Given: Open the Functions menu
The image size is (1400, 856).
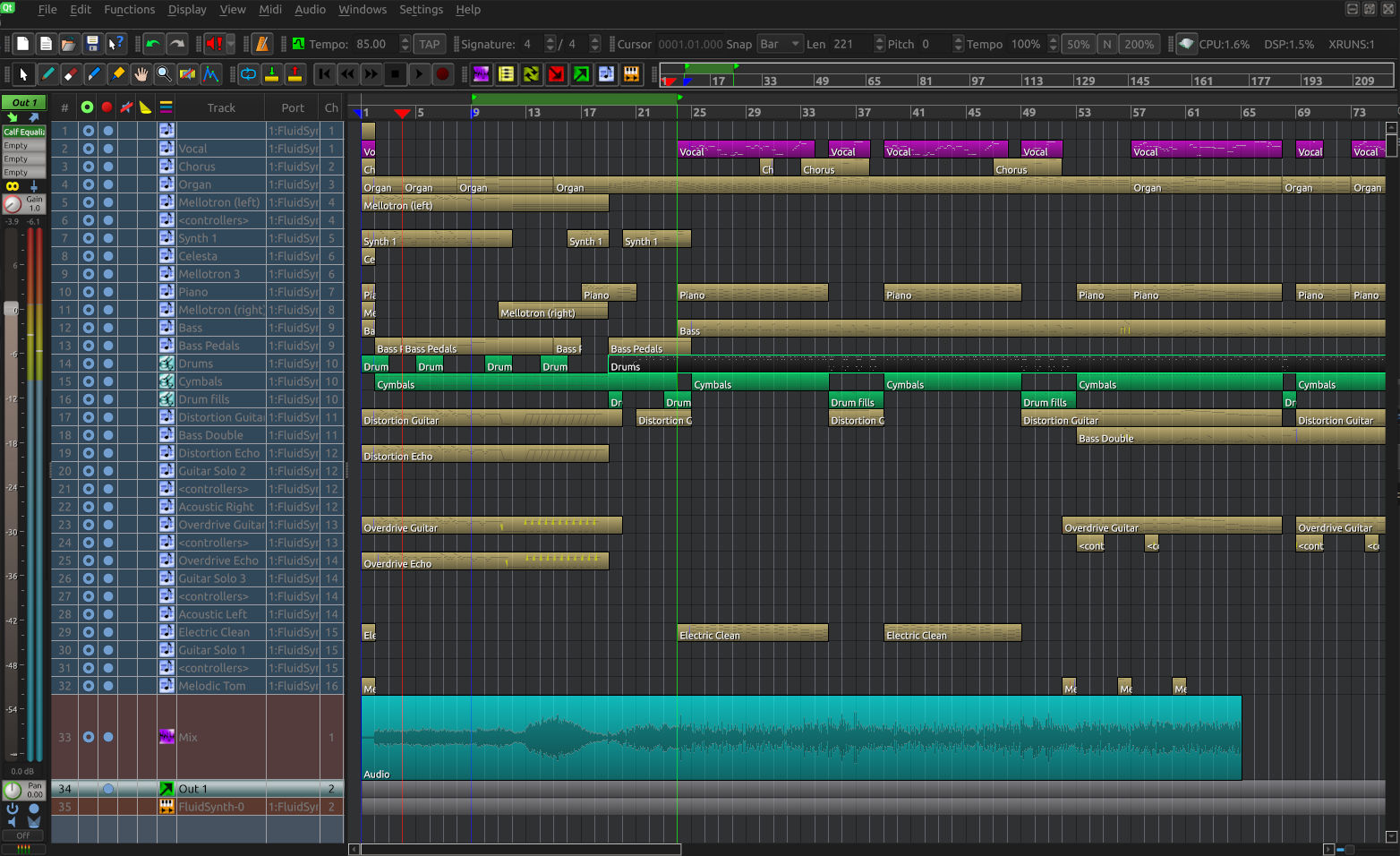Looking at the screenshot, I should pyautogui.click(x=129, y=9).
